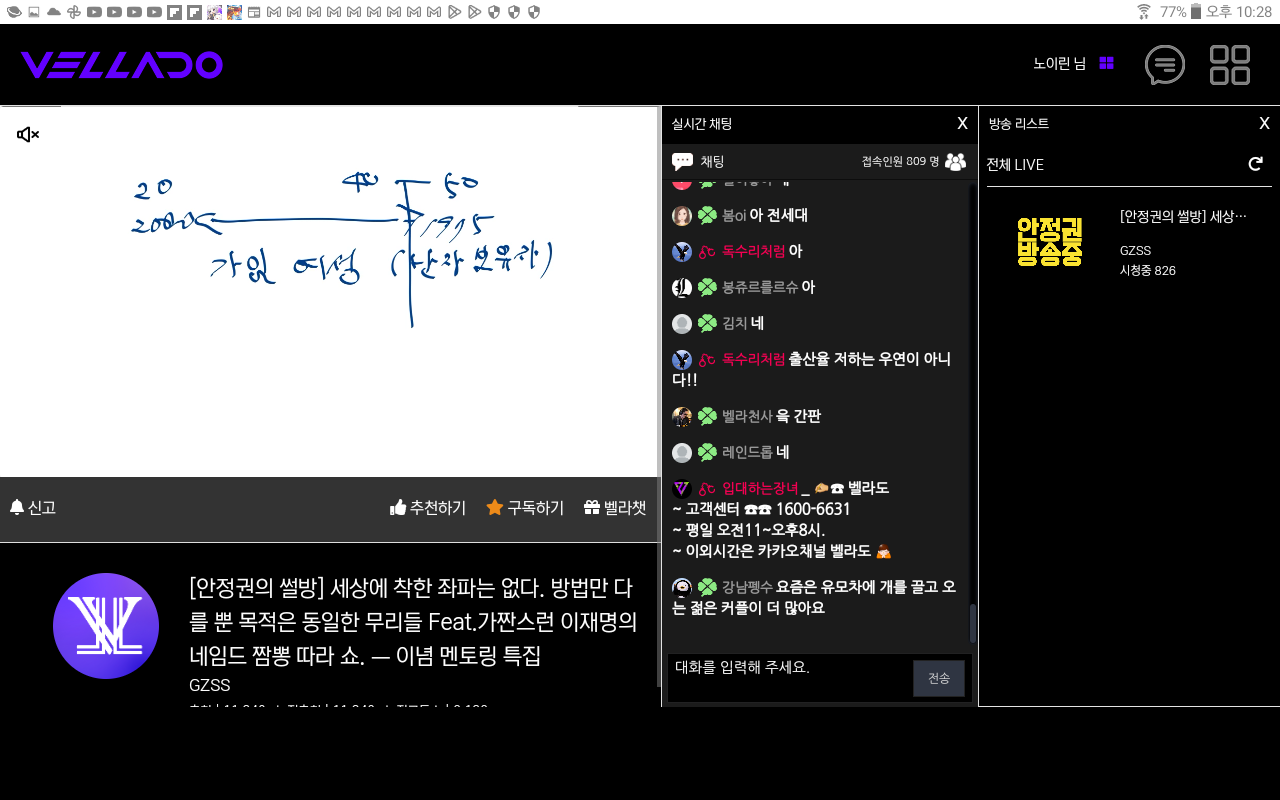Focus the 대화를 입력해 주세요 chat input

(789, 678)
